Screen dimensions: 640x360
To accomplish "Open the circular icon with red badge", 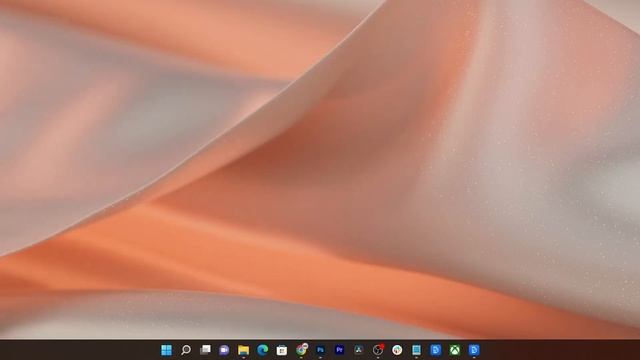I will click(x=378, y=350).
